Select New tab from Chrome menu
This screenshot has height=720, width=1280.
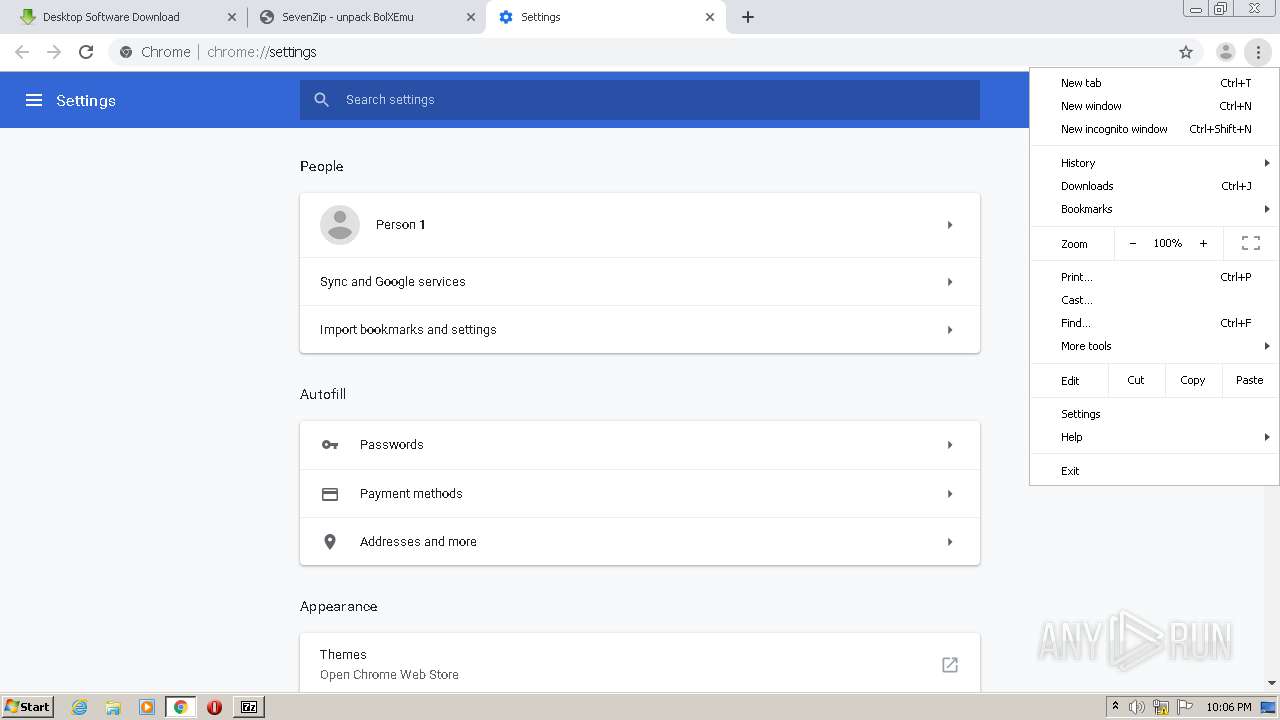(x=1155, y=83)
